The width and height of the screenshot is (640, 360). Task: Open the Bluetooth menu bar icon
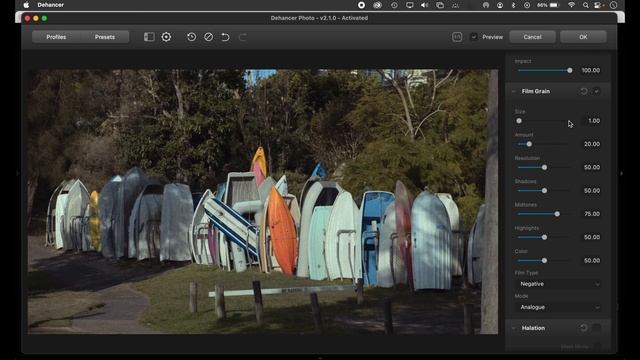pyautogui.click(x=513, y=5)
